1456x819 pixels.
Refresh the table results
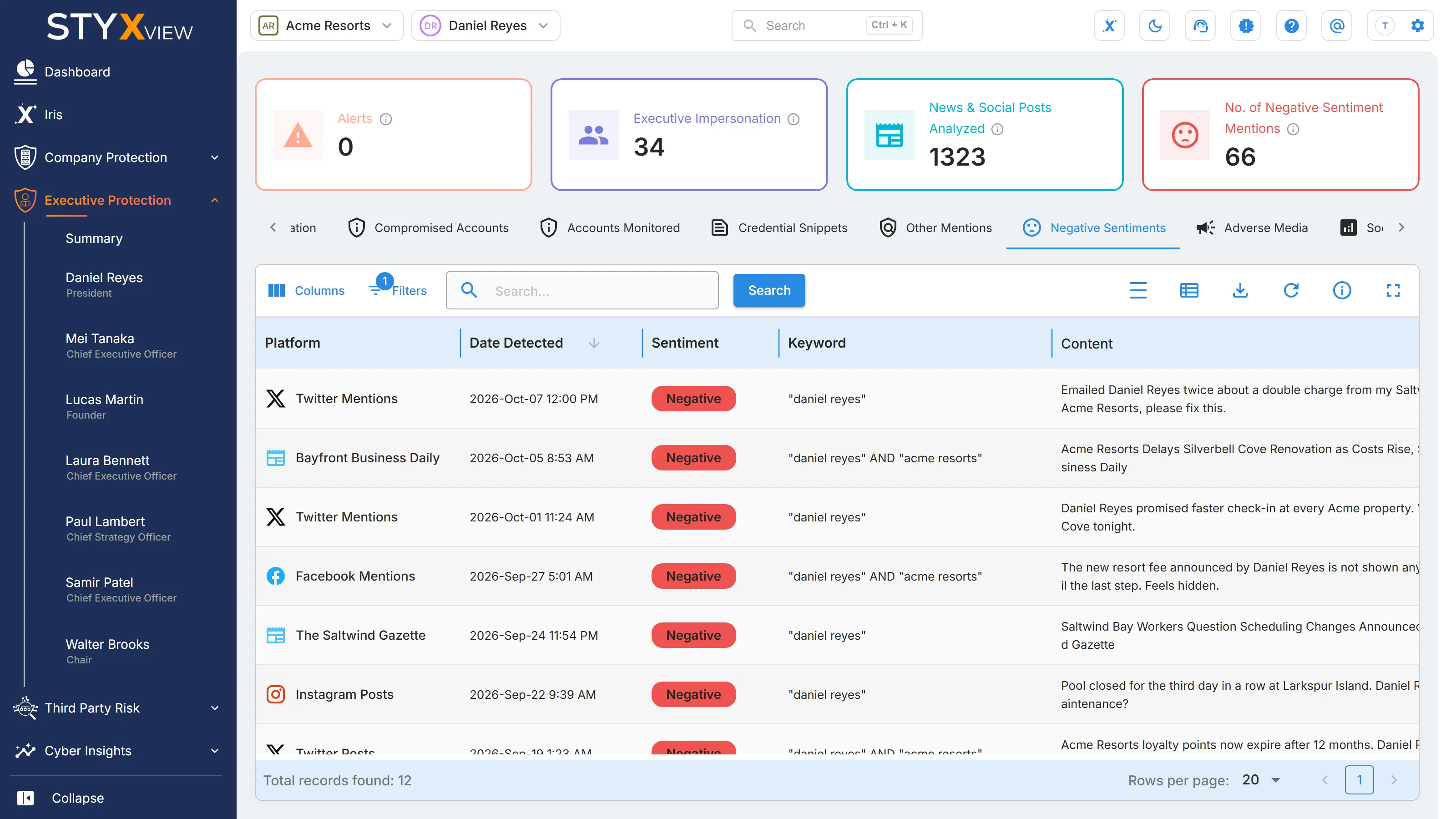pos(1291,291)
